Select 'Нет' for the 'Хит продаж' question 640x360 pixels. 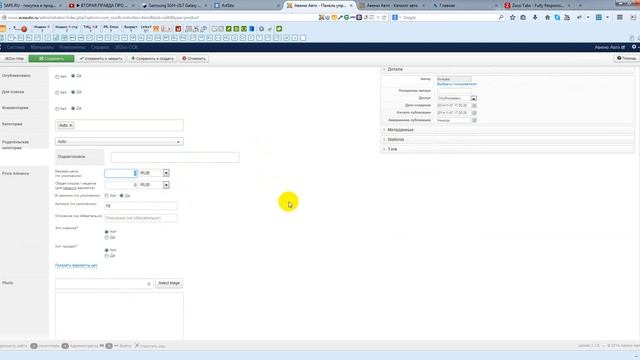[107, 250]
